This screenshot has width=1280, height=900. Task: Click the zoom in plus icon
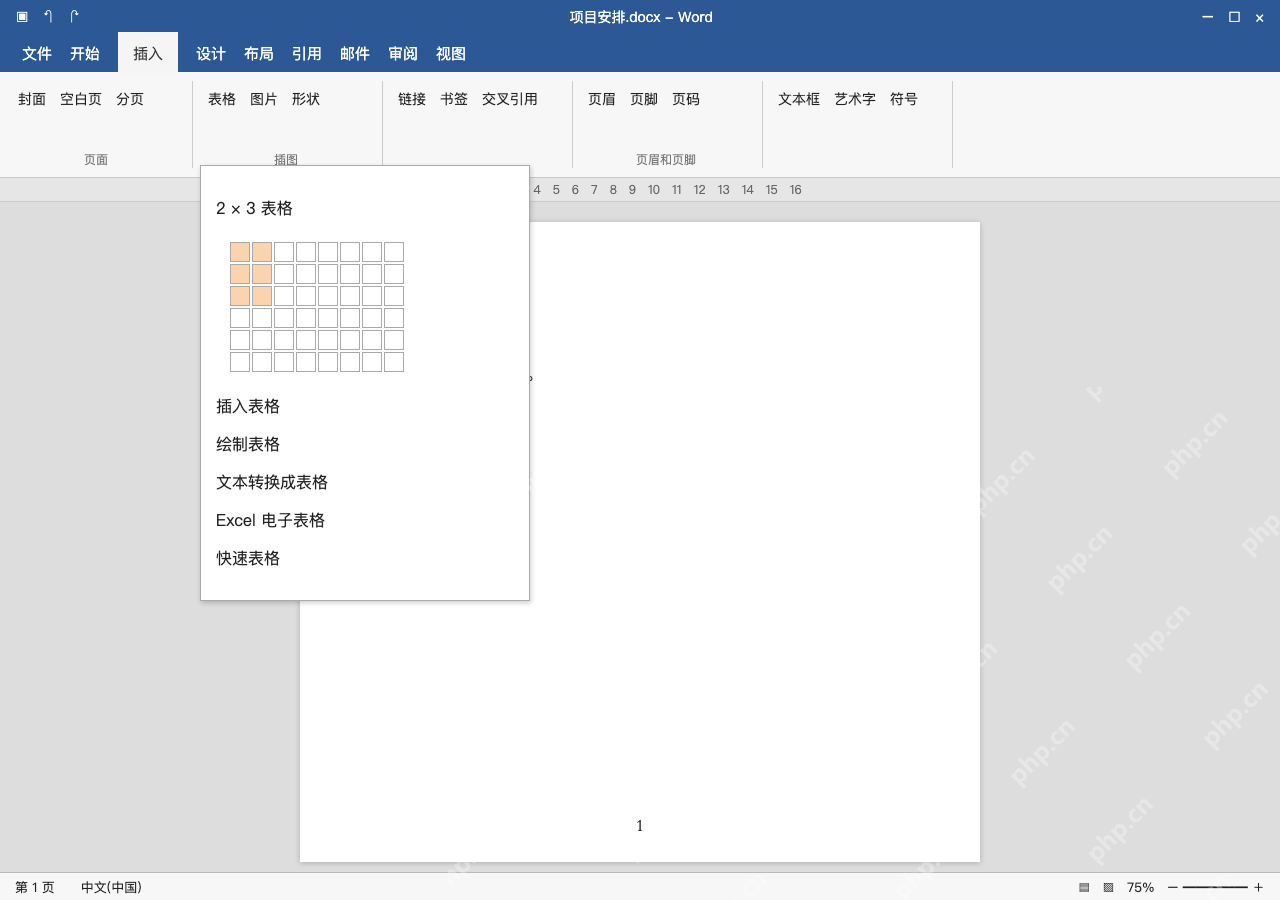[x=1258, y=887]
